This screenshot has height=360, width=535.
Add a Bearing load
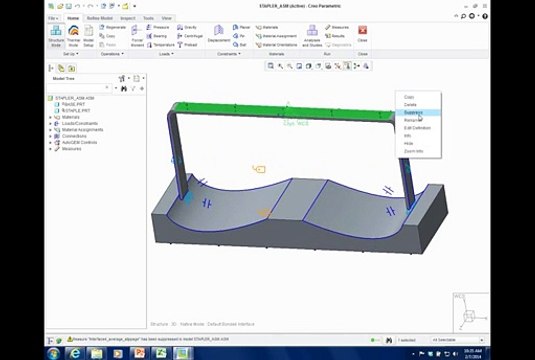click(157, 36)
